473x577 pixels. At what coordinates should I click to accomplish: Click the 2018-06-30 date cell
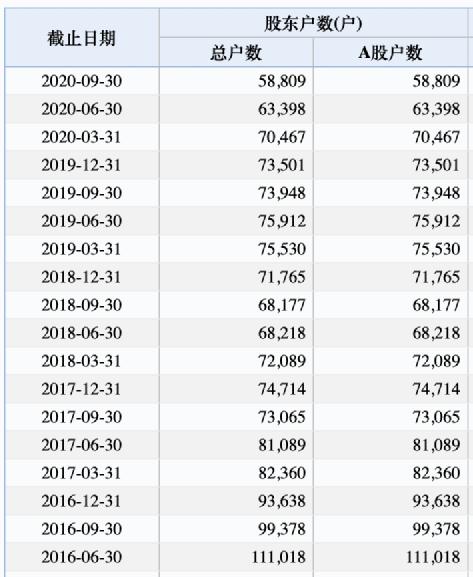[82, 333]
